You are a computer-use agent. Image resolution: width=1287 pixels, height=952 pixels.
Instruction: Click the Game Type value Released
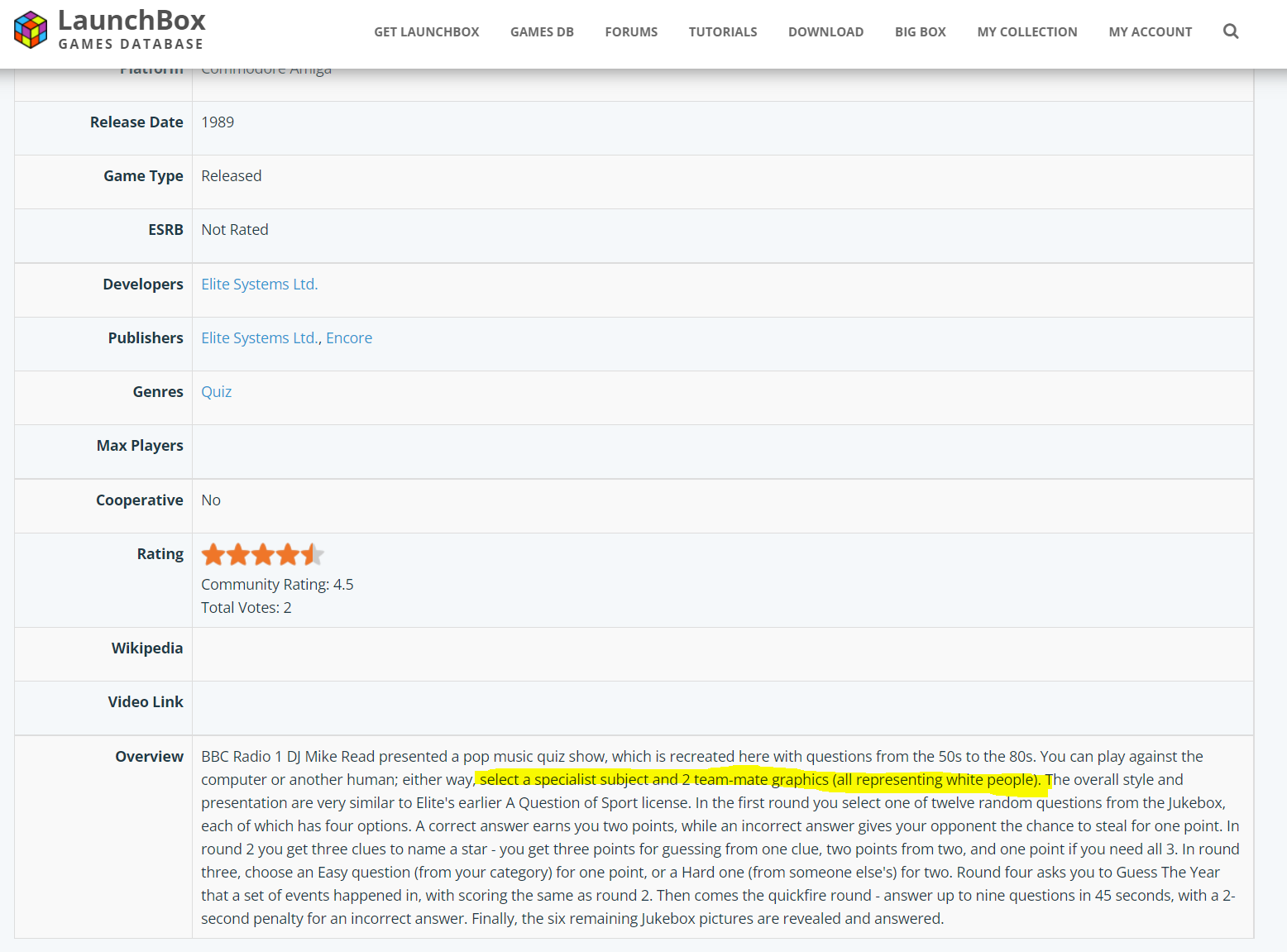pos(232,175)
